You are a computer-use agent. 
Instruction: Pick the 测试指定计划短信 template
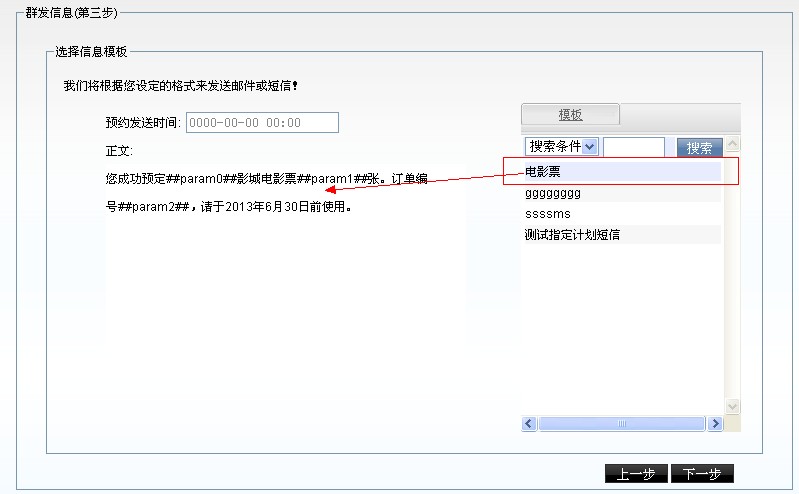pos(572,235)
